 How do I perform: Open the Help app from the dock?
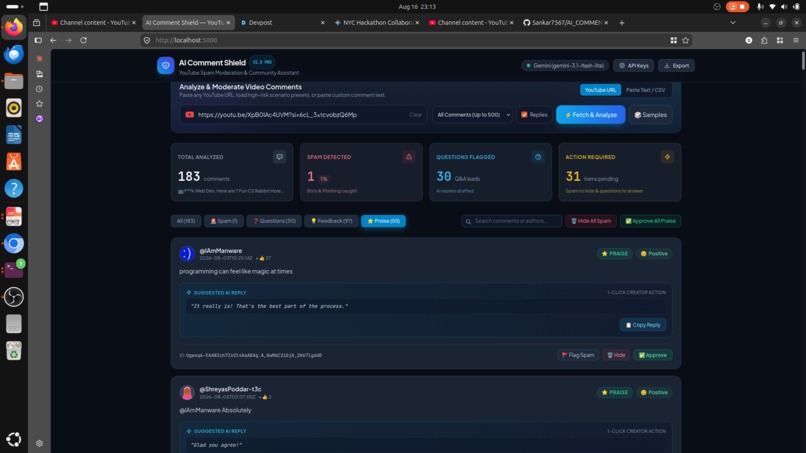pos(14,189)
